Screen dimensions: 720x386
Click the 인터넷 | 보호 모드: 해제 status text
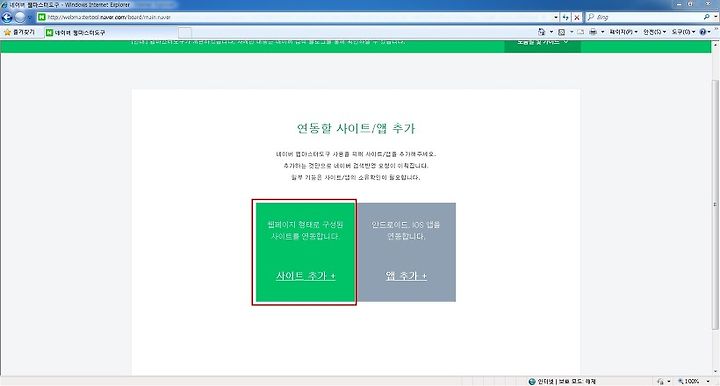point(567,381)
